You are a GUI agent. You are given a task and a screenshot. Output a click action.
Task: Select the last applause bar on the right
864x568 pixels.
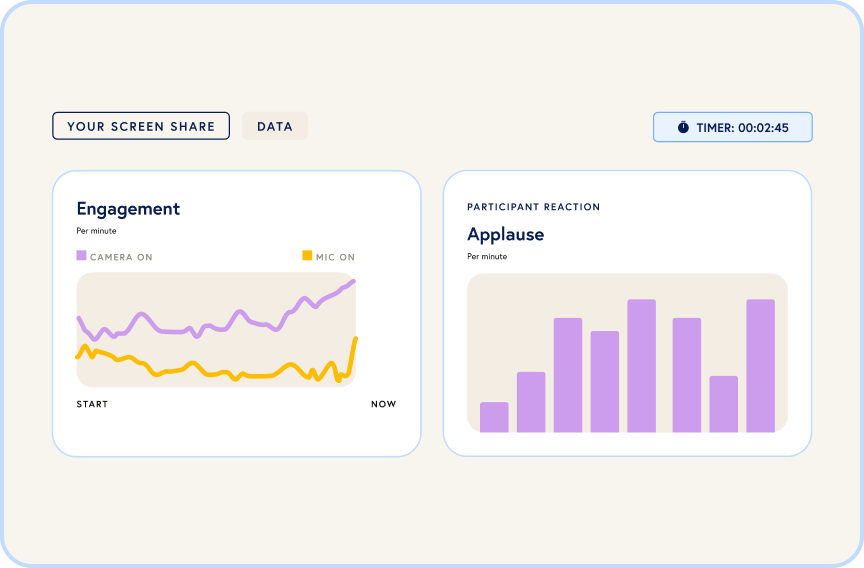760,366
